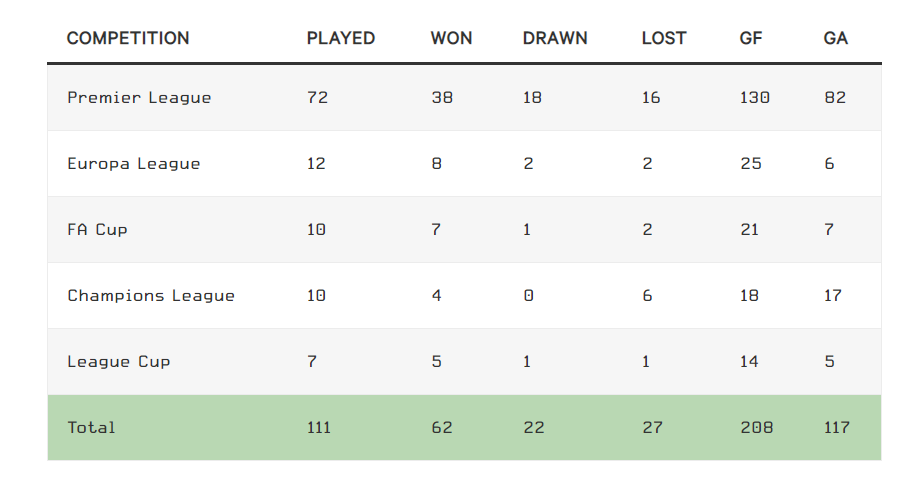
Task: Click the Europa League row label
Action: (x=134, y=164)
